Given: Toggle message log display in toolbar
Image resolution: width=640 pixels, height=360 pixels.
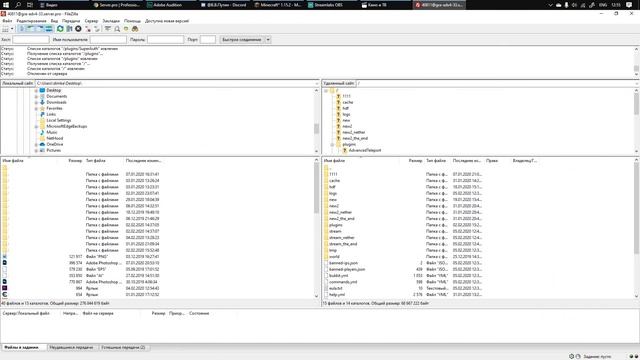Looking at the screenshot, I should [x=22, y=29].
